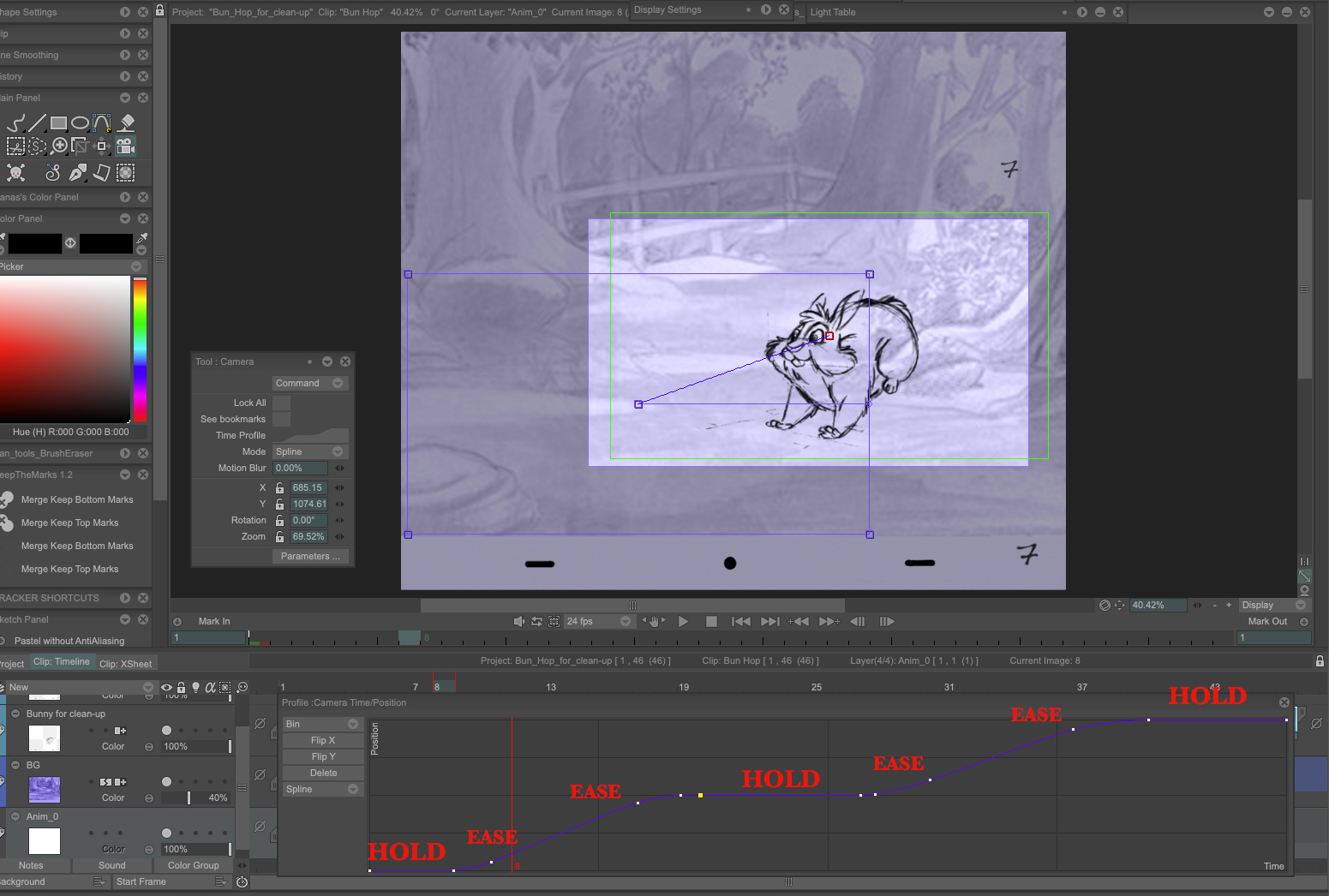Open the New layer dropdown
The image size is (1329, 896).
click(81, 687)
